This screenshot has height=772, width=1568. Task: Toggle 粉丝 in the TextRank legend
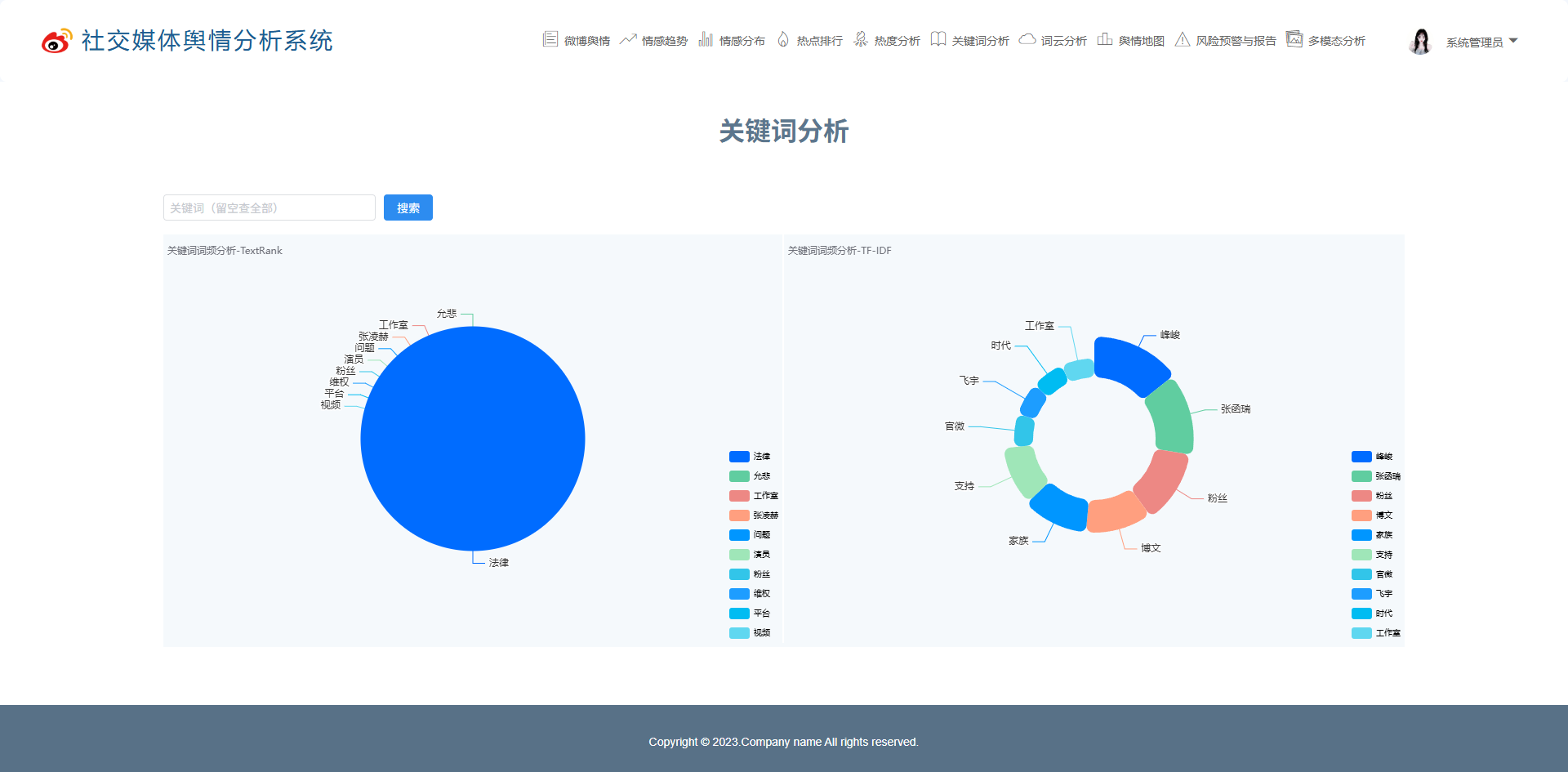750,574
